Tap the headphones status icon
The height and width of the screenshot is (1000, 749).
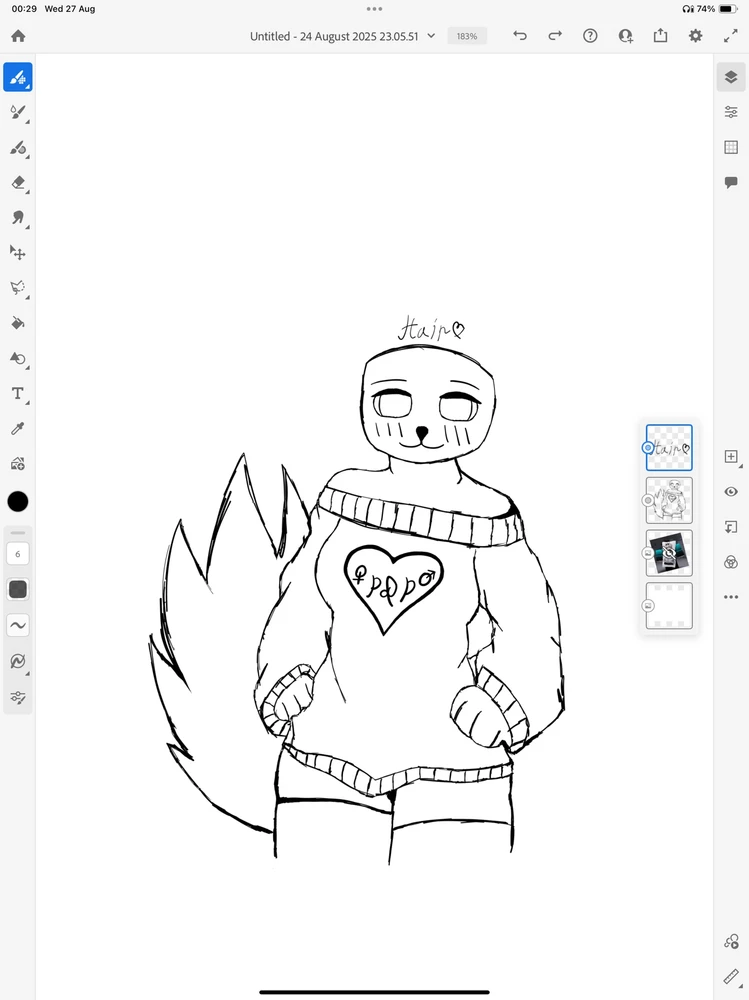click(x=688, y=9)
